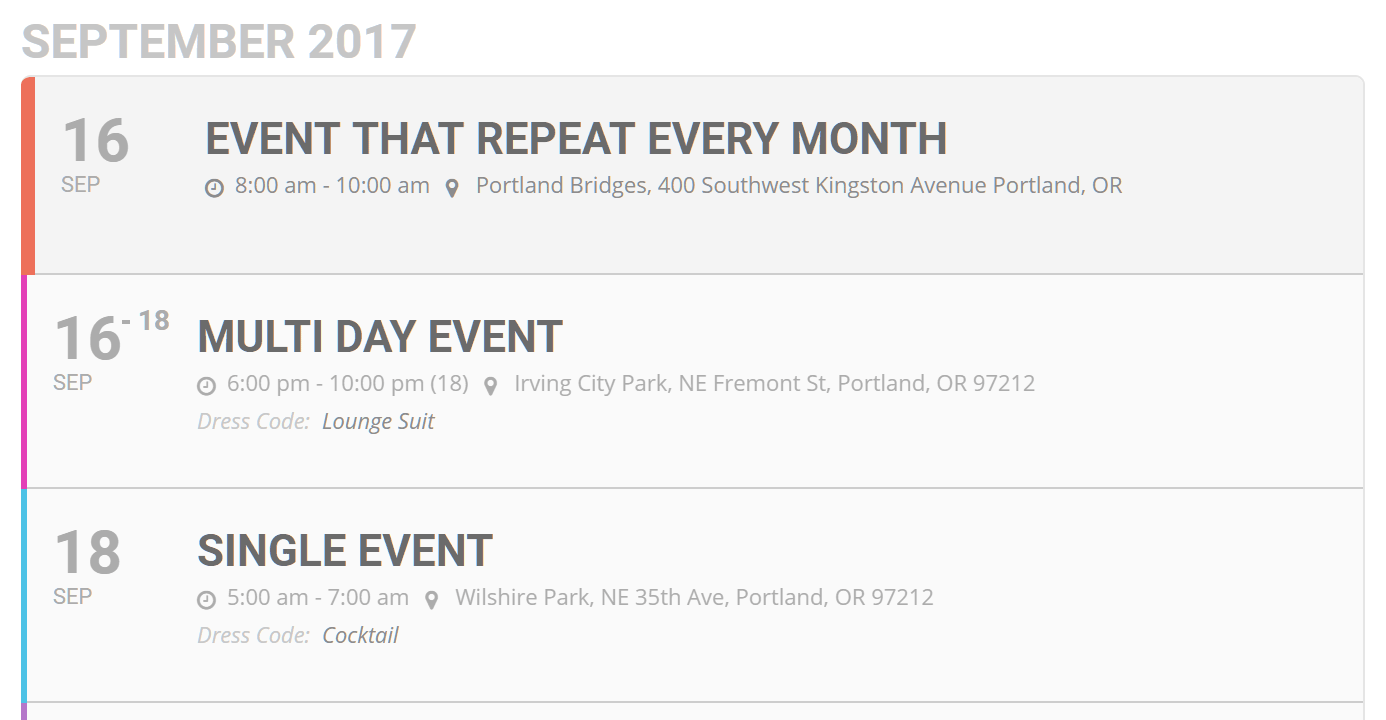Click the map pin before Wilshire Park
The height and width of the screenshot is (720, 1386).
431,599
